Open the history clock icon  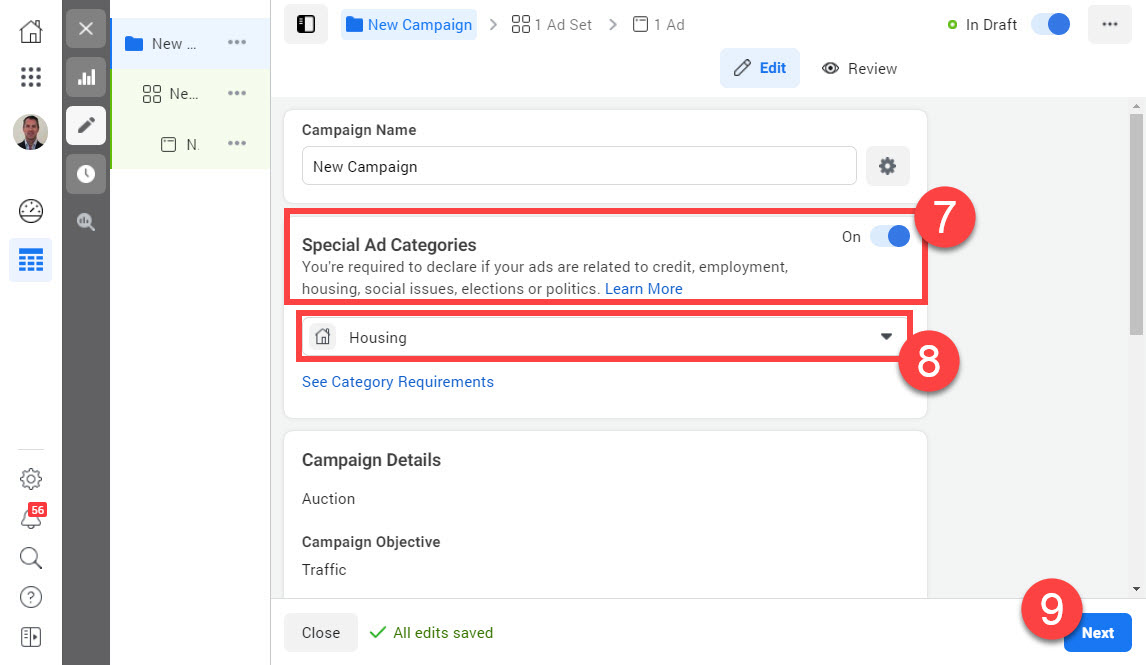point(86,174)
